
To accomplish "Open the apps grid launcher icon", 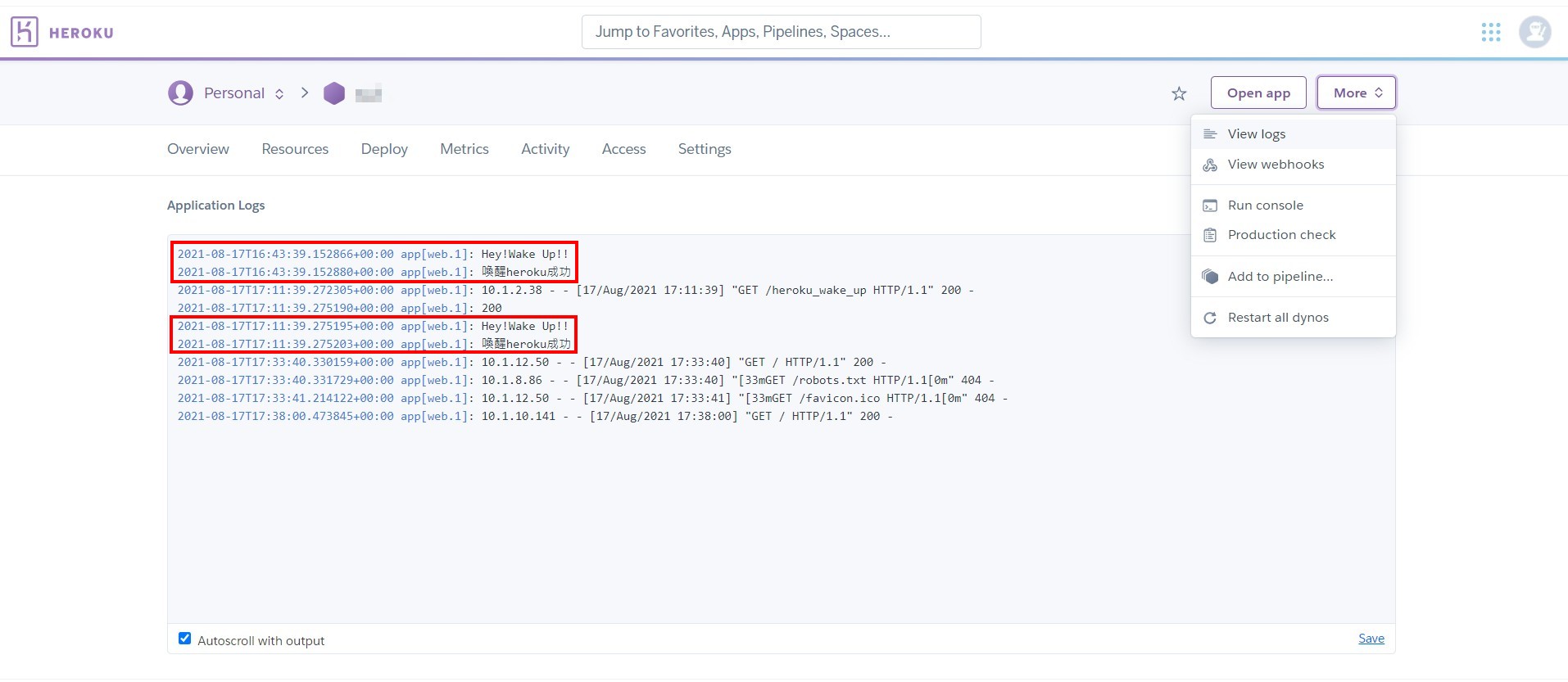I will [x=1491, y=32].
